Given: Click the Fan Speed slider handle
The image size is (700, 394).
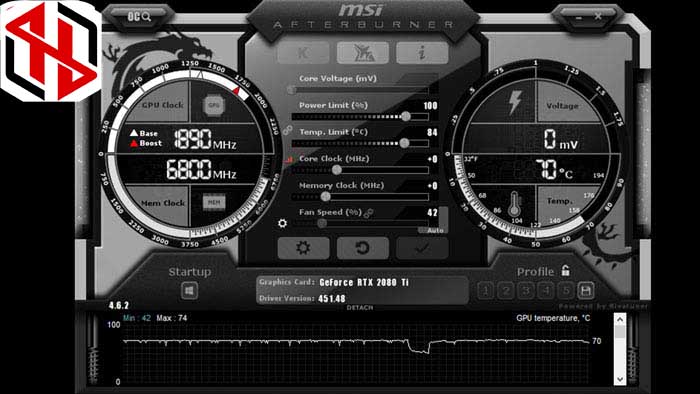Looking at the screenshot, I should coord(322,223).
